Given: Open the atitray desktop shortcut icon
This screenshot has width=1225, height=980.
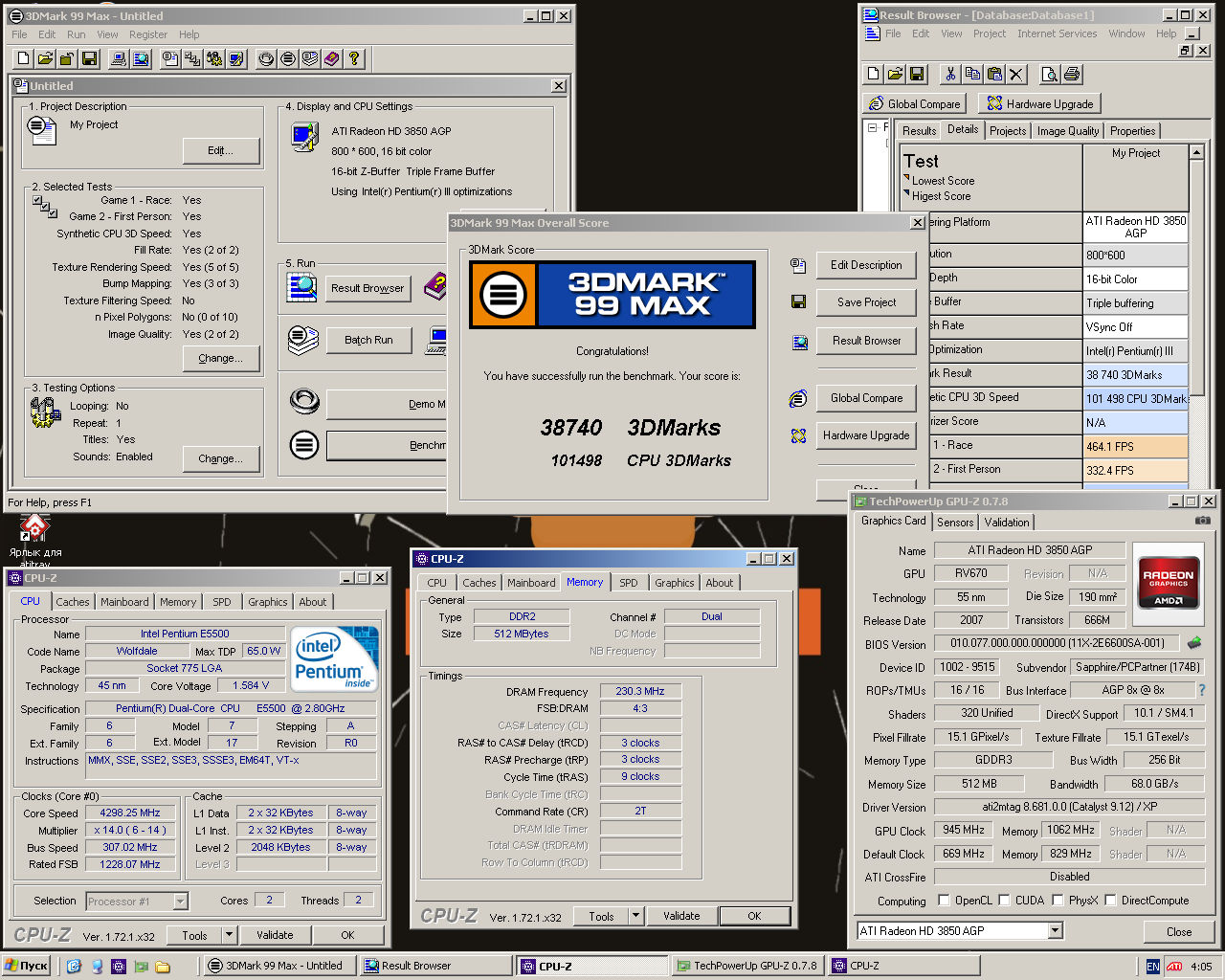Looking at the screenshot, I should pos(34,541).
